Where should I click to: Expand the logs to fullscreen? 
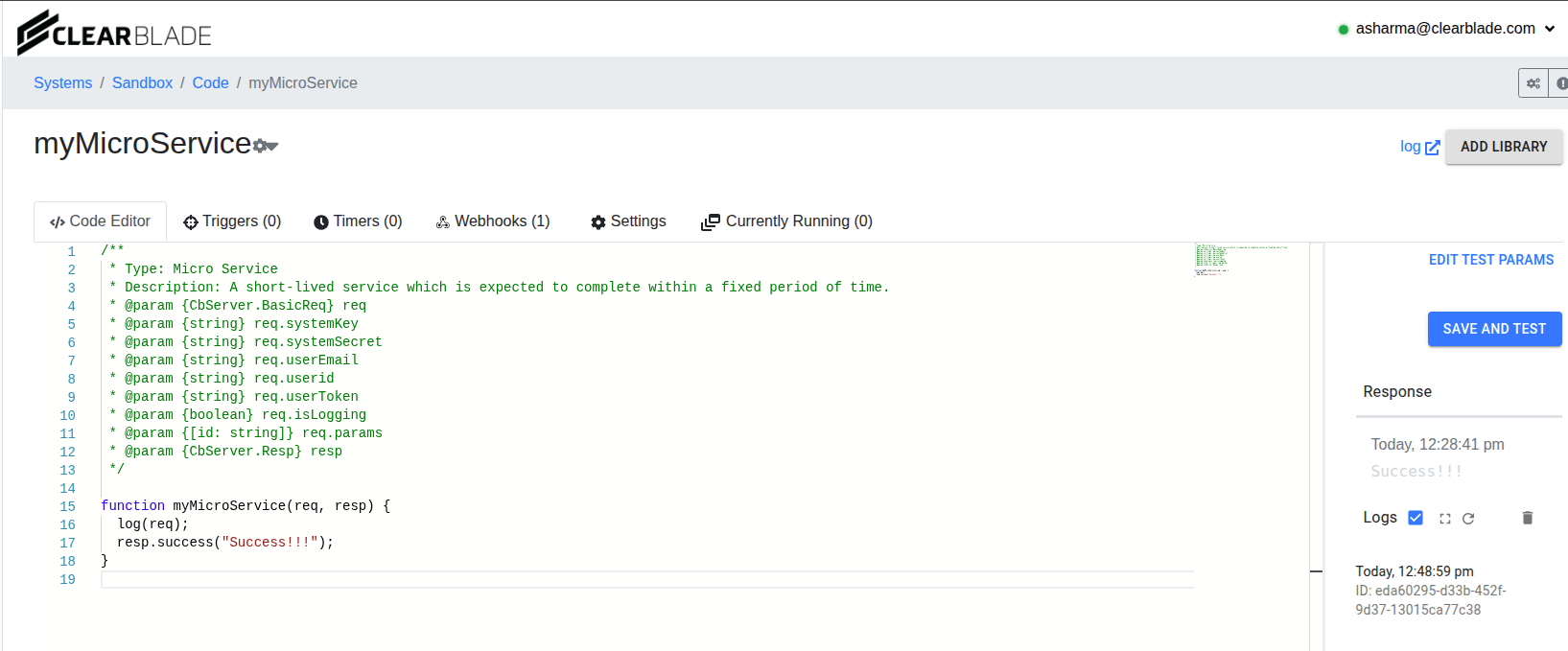tap(1444, 519)
